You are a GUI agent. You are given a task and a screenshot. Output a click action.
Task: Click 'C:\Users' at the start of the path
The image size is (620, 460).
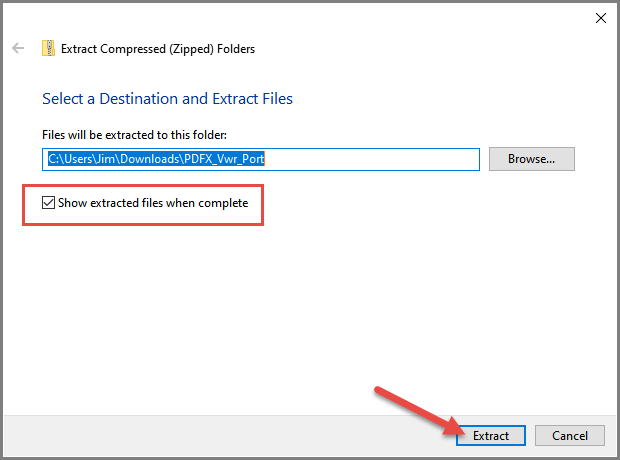tap(70, 159)
